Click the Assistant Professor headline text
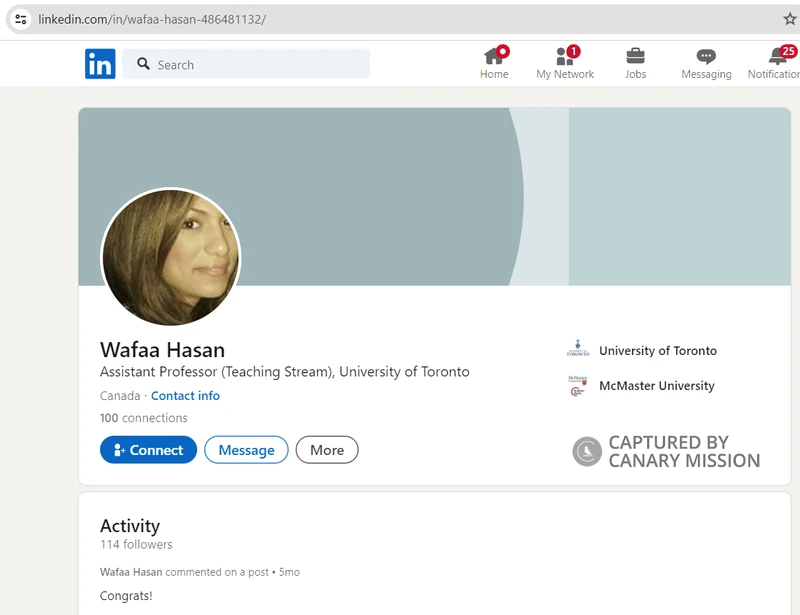 point(285,372)
